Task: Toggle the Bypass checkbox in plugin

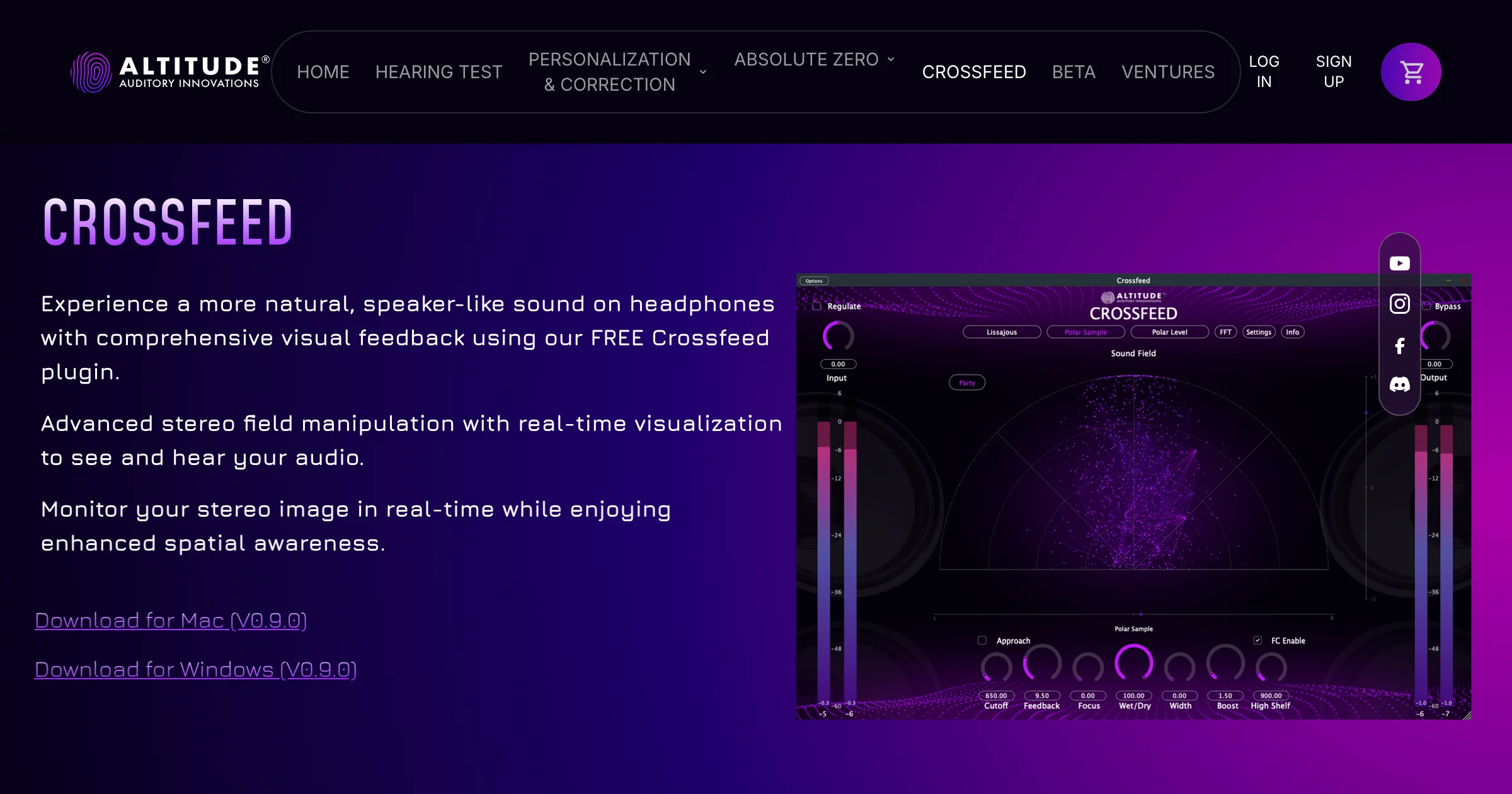Action: click(x=1427, y=306)
